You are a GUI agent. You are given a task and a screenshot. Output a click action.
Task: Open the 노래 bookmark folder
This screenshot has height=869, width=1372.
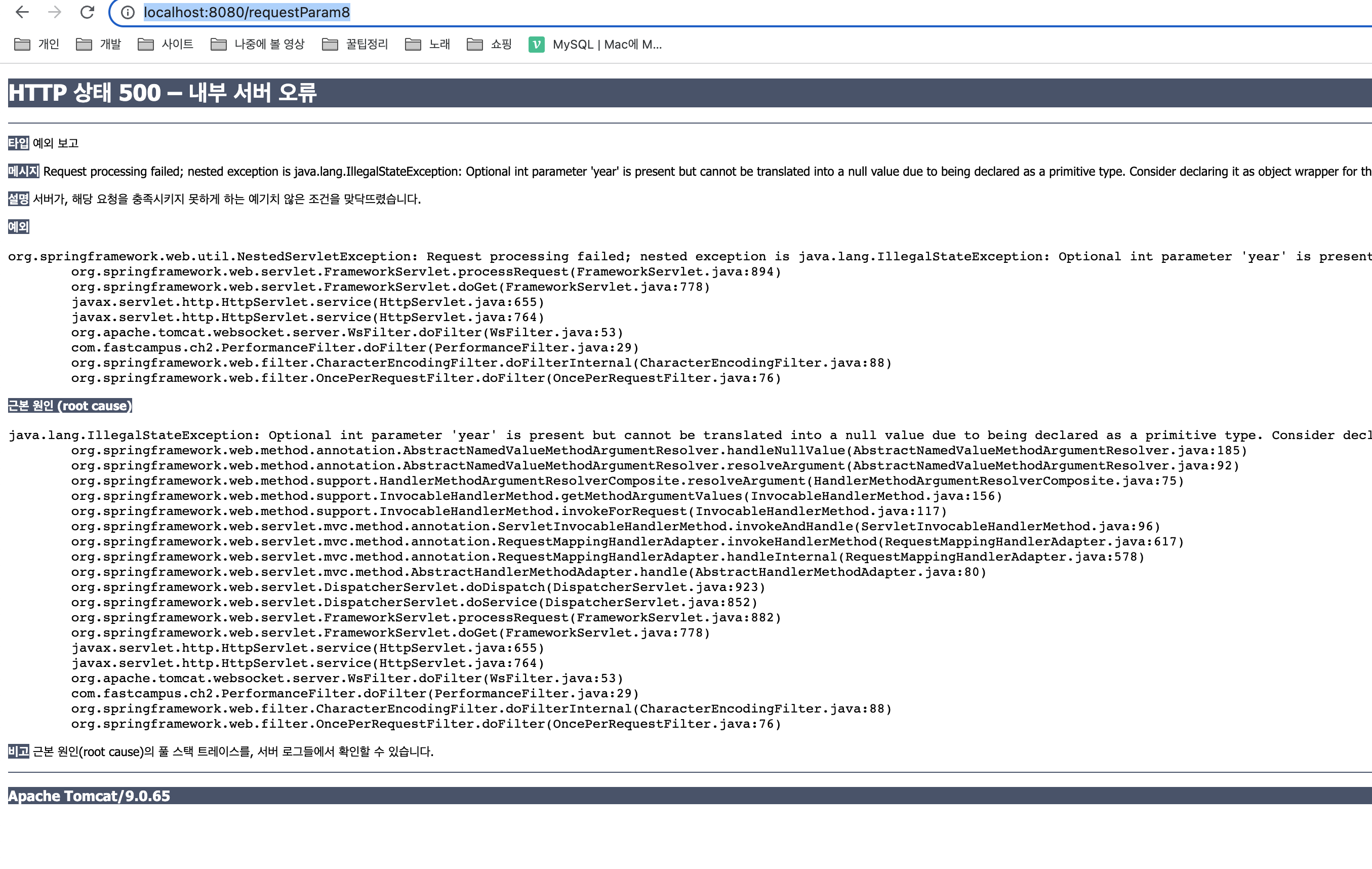[x=428, y=45]
